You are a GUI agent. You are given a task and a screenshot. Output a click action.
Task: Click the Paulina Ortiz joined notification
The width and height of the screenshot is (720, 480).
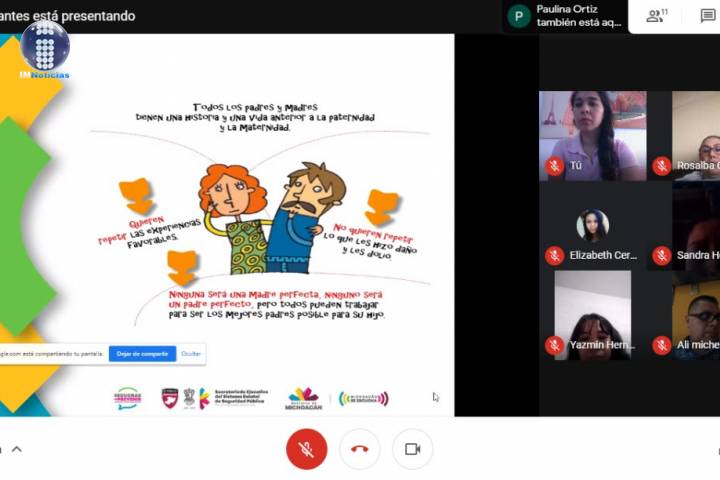(x=578, y=16)
